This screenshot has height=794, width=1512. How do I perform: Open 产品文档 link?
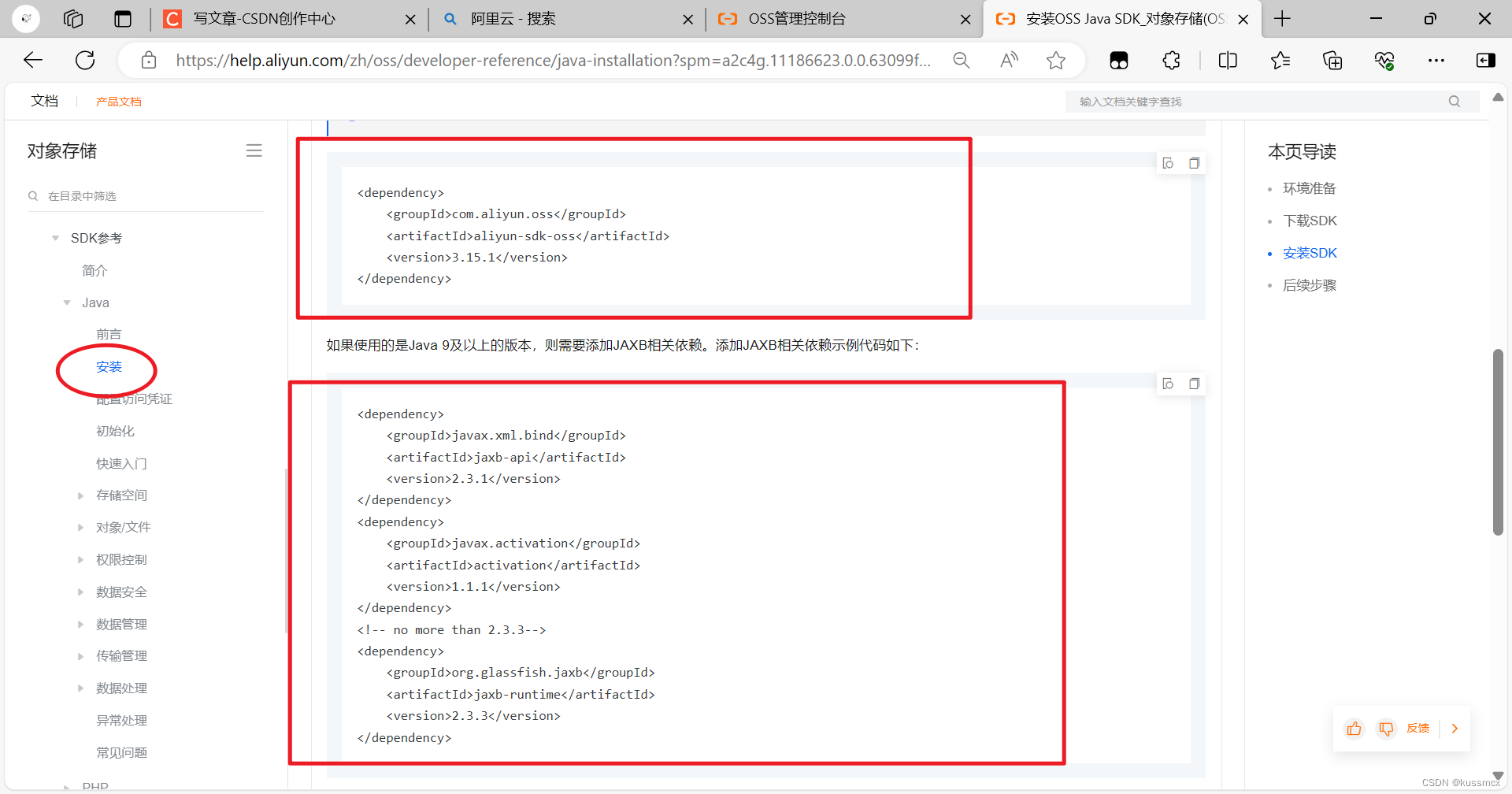coord(119,102)
